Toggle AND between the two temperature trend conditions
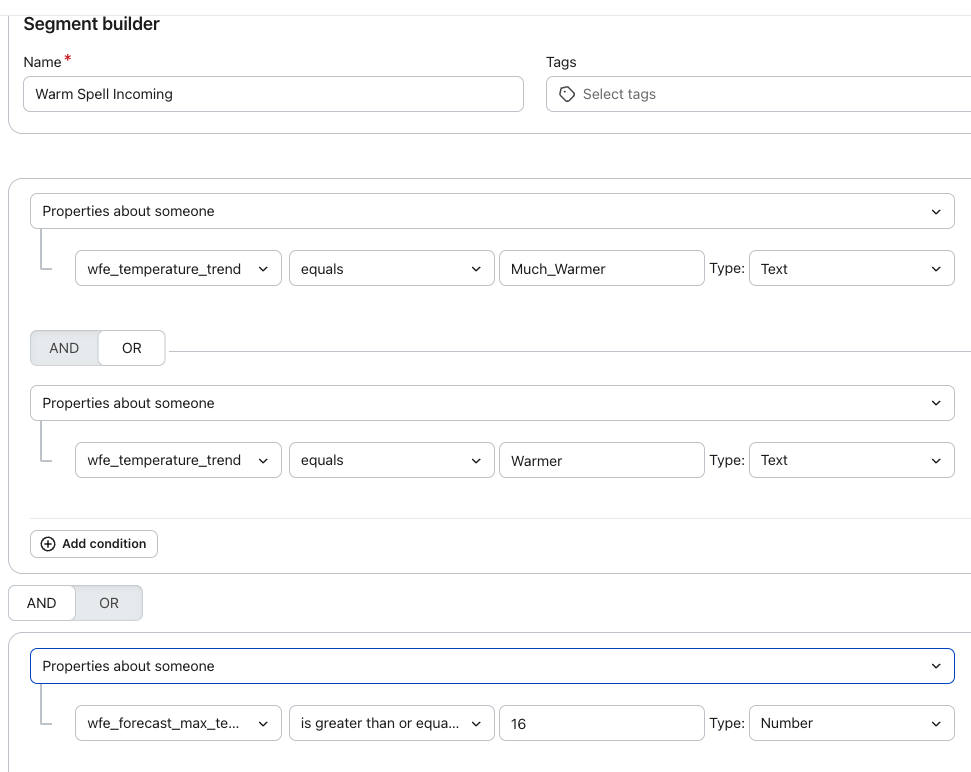The height and width of the screenshot is (772, 971). pos(64,348)
